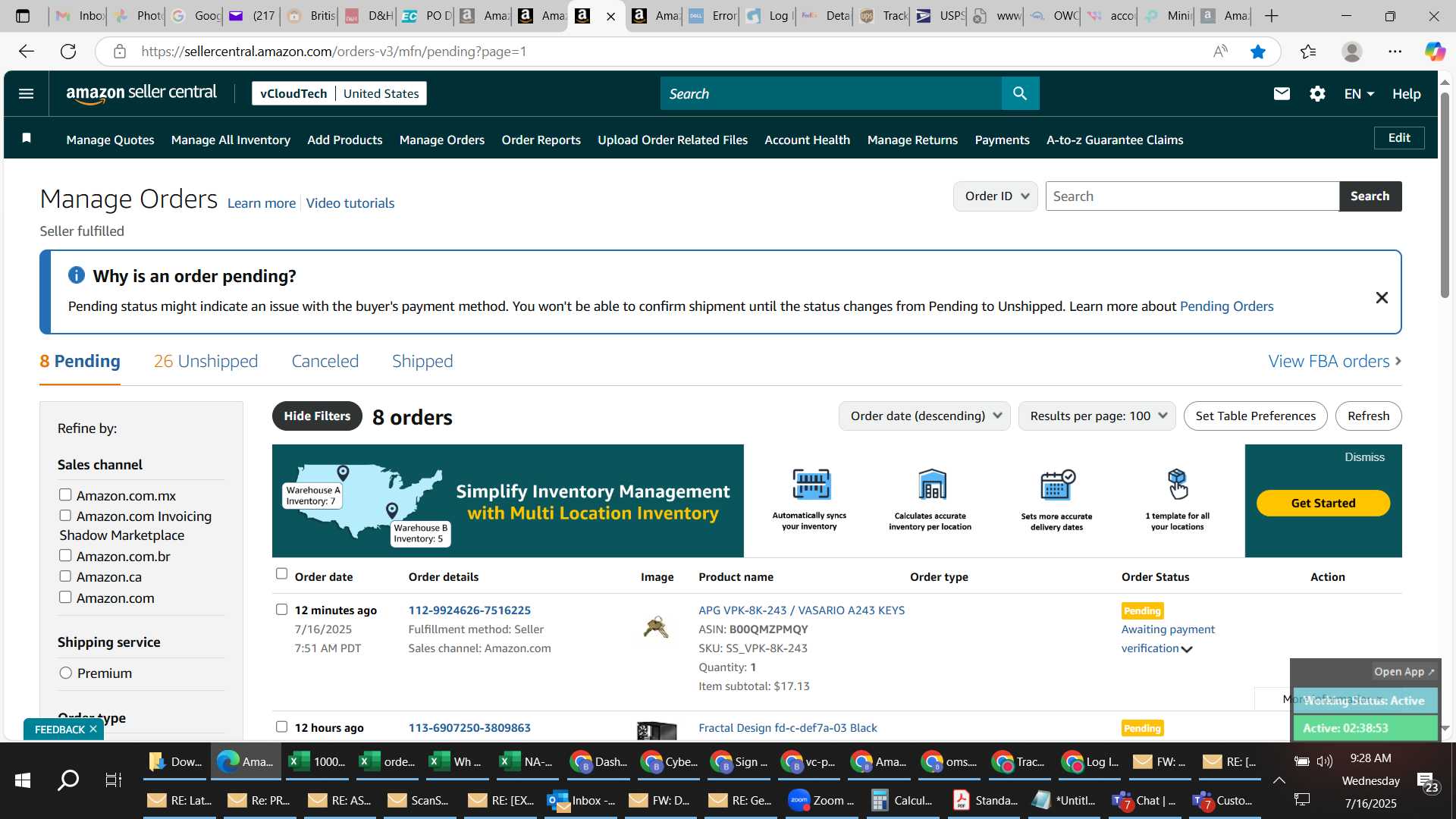Screen dimensions: 1456x819
Task: Open browser settings ellipsis menu
Action: (1395, 52)
